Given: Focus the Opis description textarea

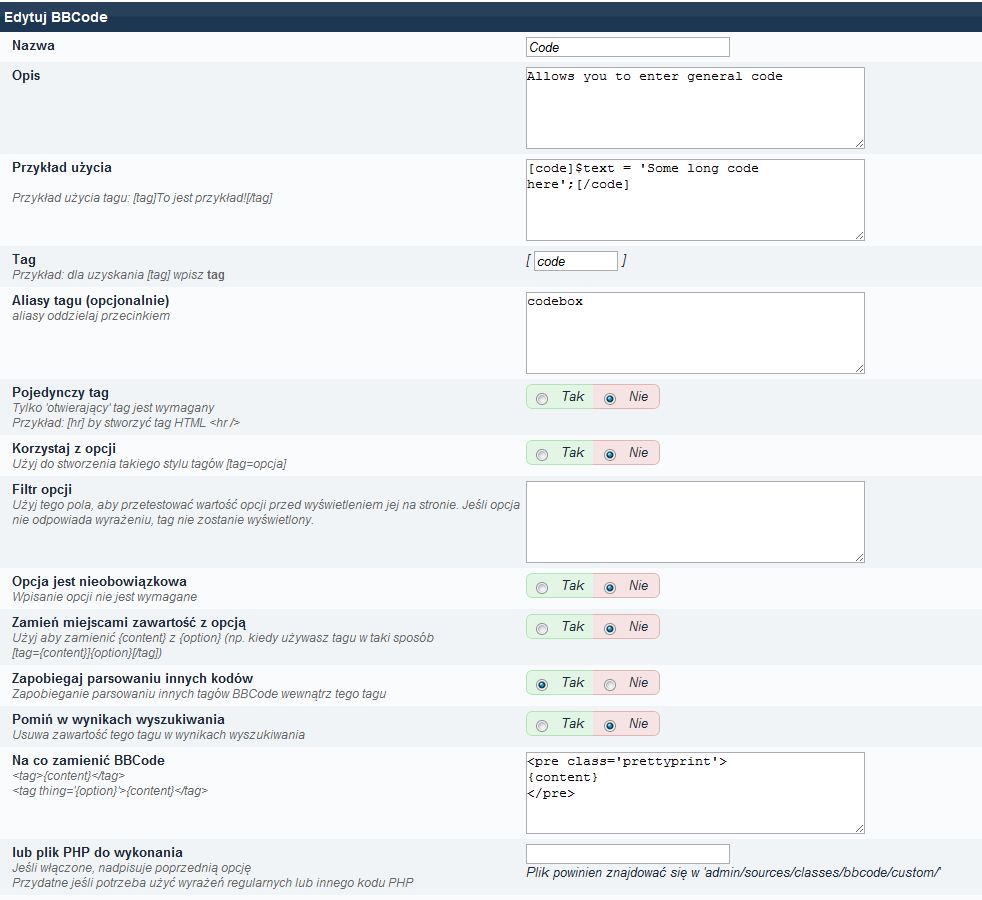Looking at the screenshot, I should (x=694, y=108).
